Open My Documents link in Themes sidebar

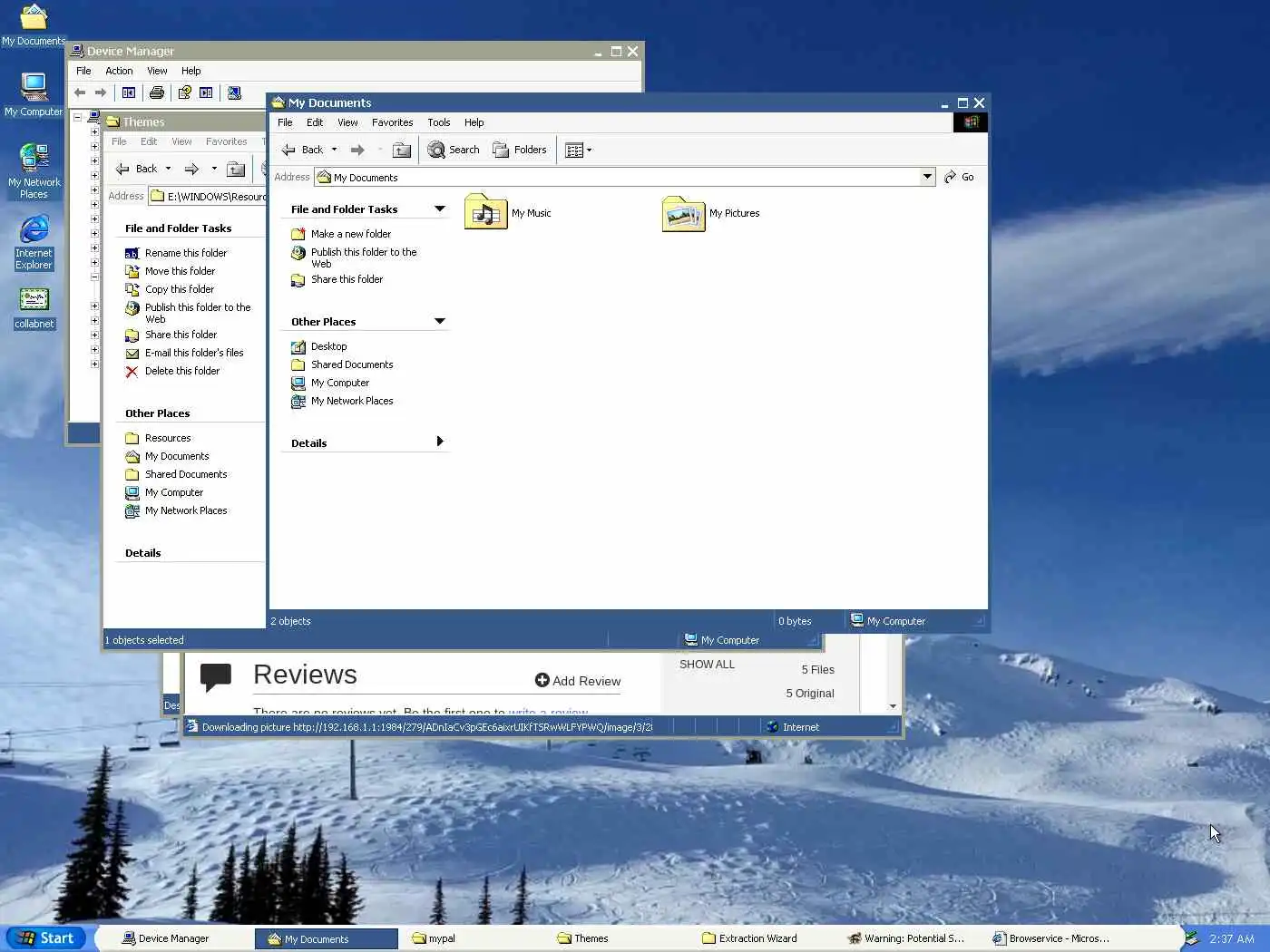(x=167, y=456)
